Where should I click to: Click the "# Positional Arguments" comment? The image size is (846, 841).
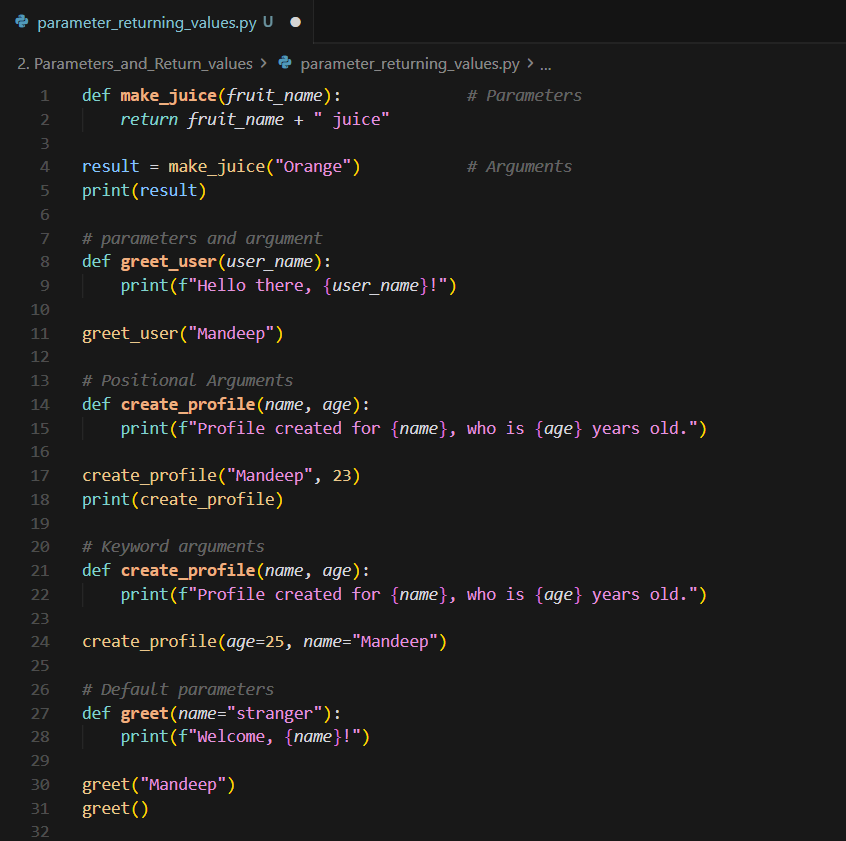tap(187, 381)
